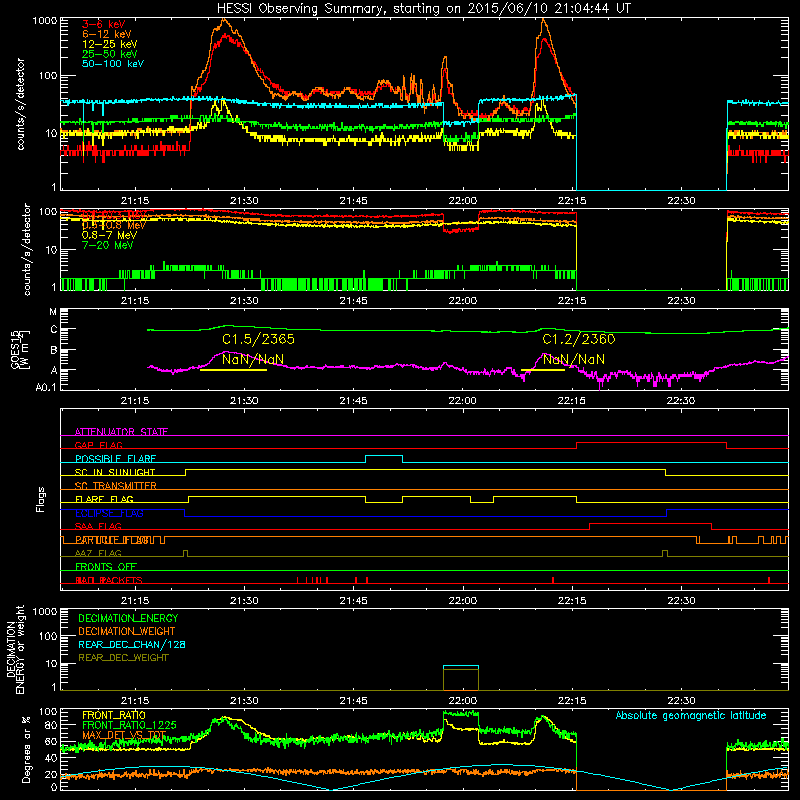800x800 pixels.
Task: Click the C1.5/2365 flare annotation
Action: click(x=258, y=339)
